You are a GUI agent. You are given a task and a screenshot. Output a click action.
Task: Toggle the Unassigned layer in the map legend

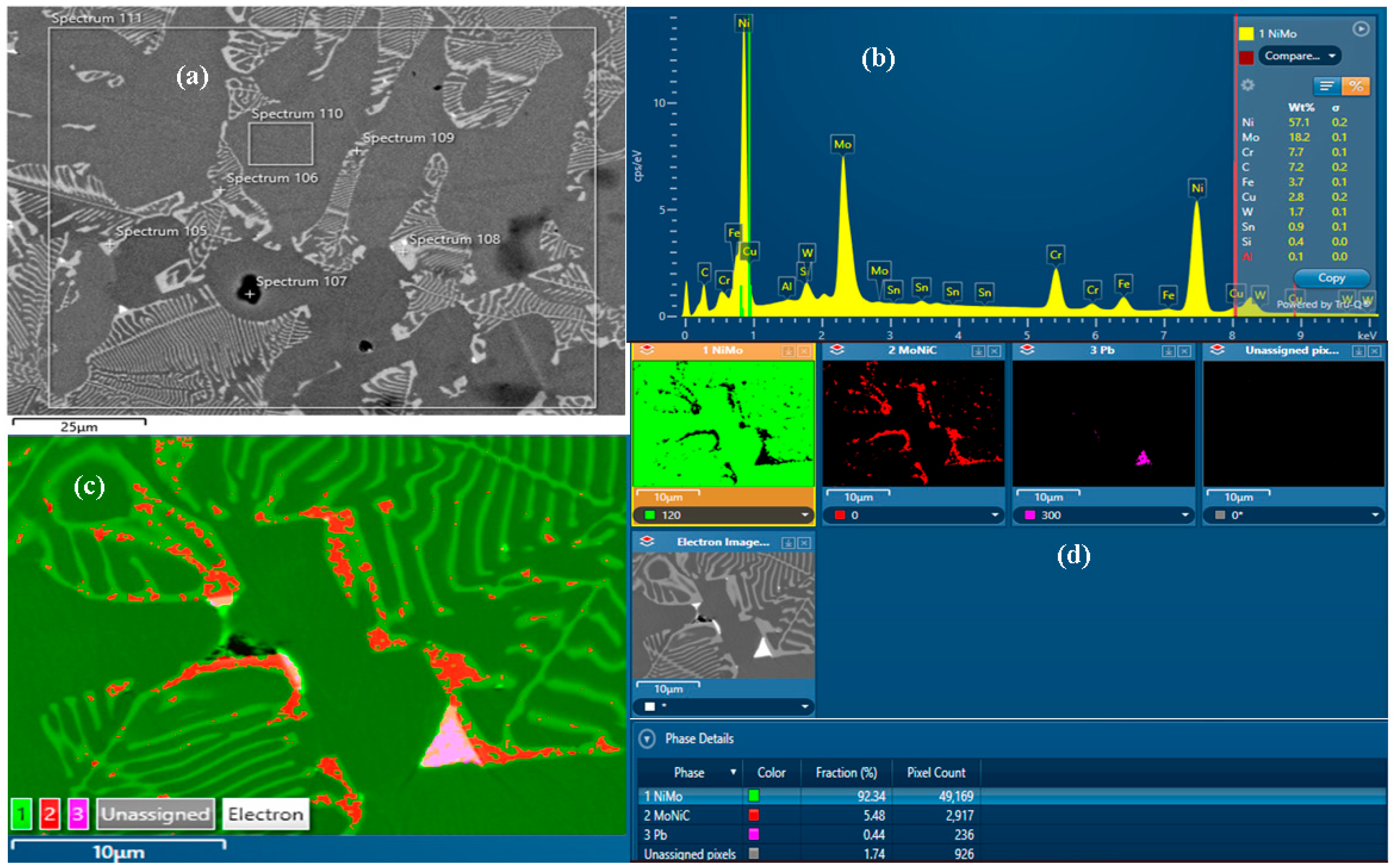tap(156, 814)
